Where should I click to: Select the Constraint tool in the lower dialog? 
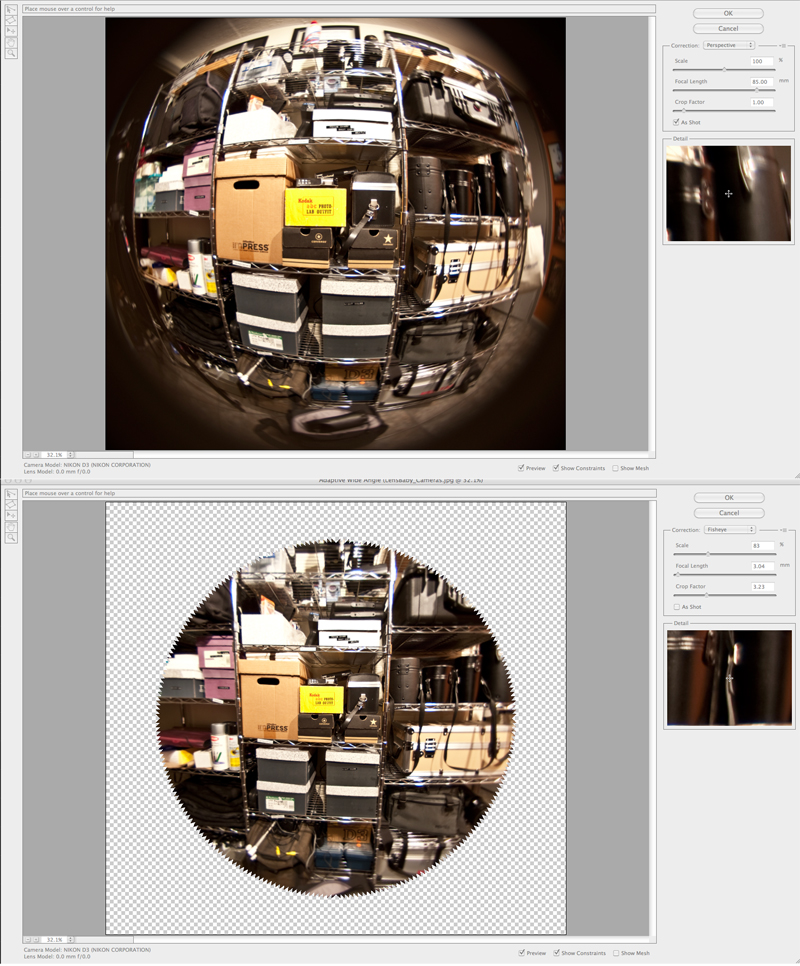tap(11, 493)
